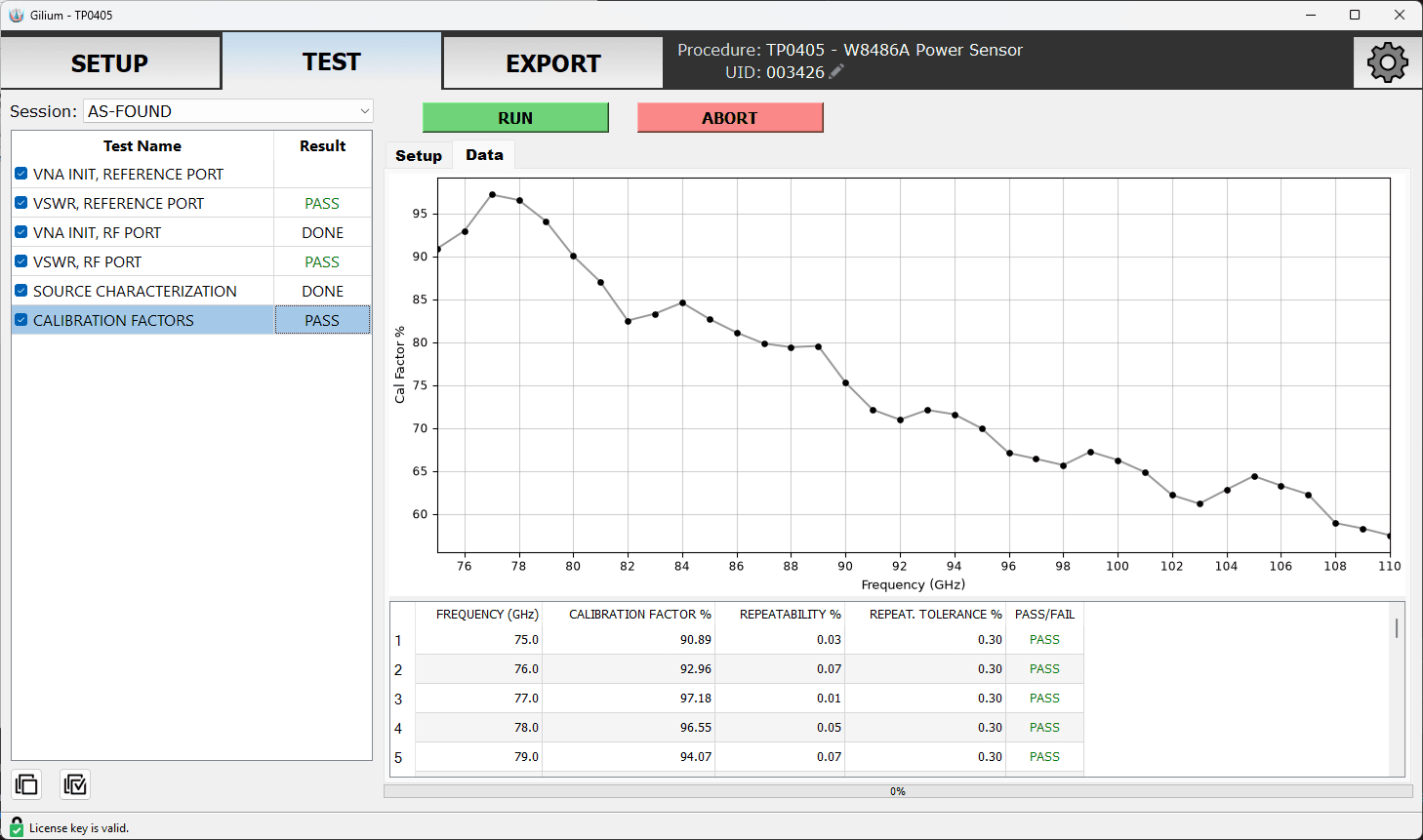Toggle the VSWR, RF PORT checkbox

click(21, 261)
